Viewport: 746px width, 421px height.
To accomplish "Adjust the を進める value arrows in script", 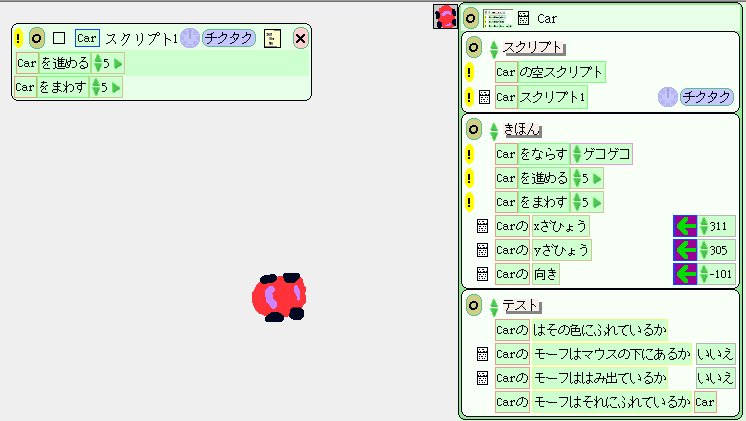I will (x=98, y=63).
